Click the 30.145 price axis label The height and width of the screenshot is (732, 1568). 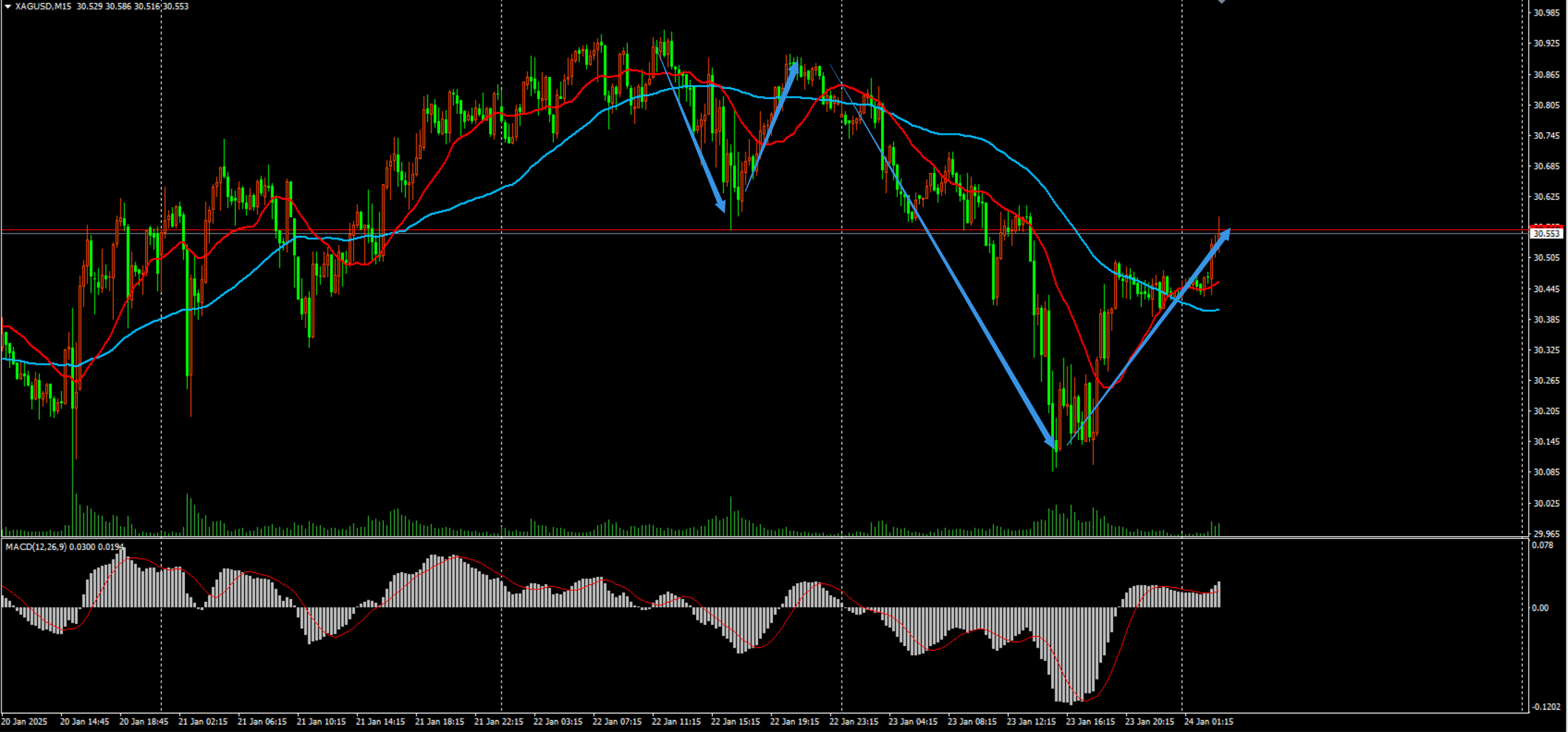click(1546, 441)
